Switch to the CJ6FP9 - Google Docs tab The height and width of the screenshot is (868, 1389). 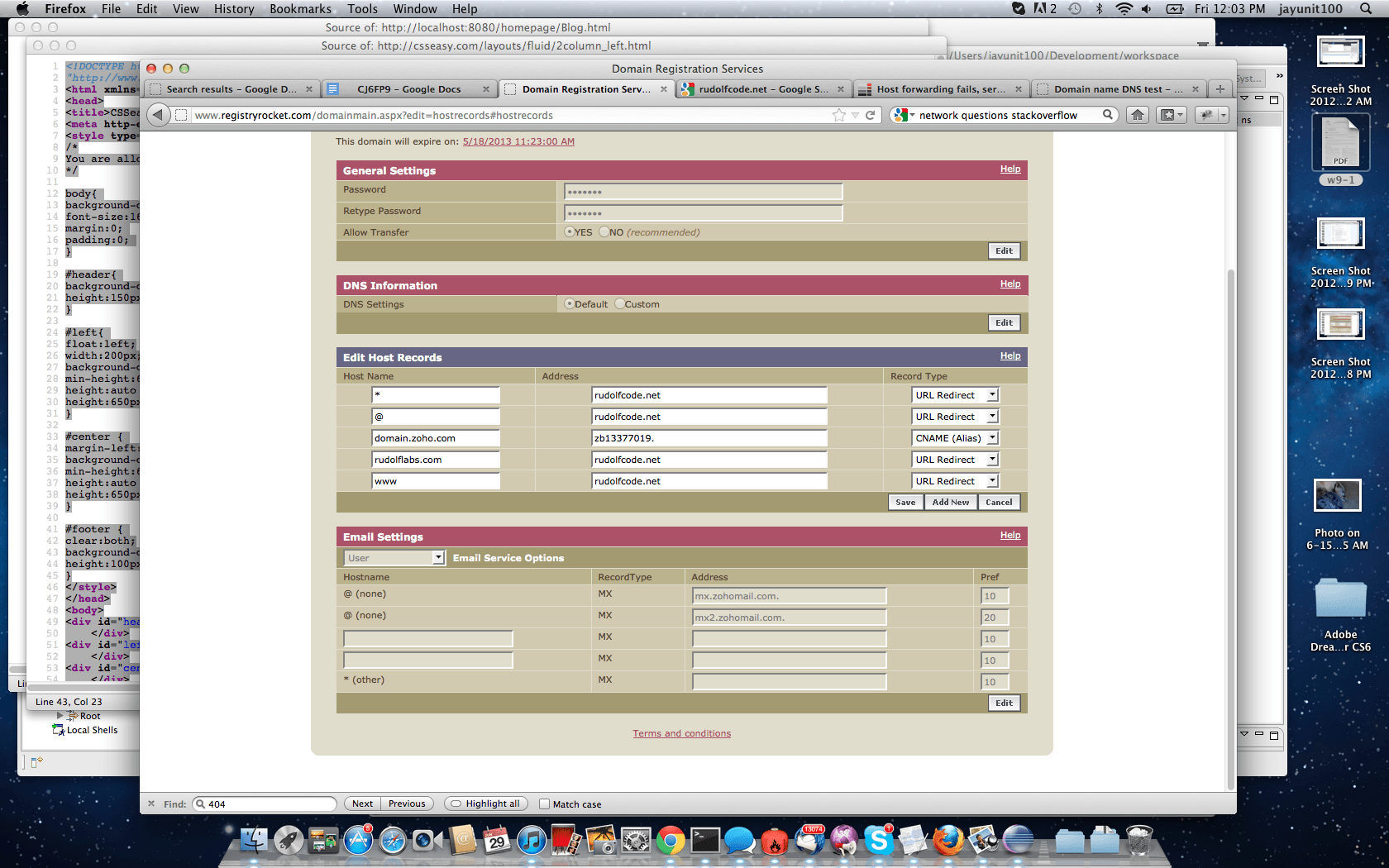[x=408, y=89]
